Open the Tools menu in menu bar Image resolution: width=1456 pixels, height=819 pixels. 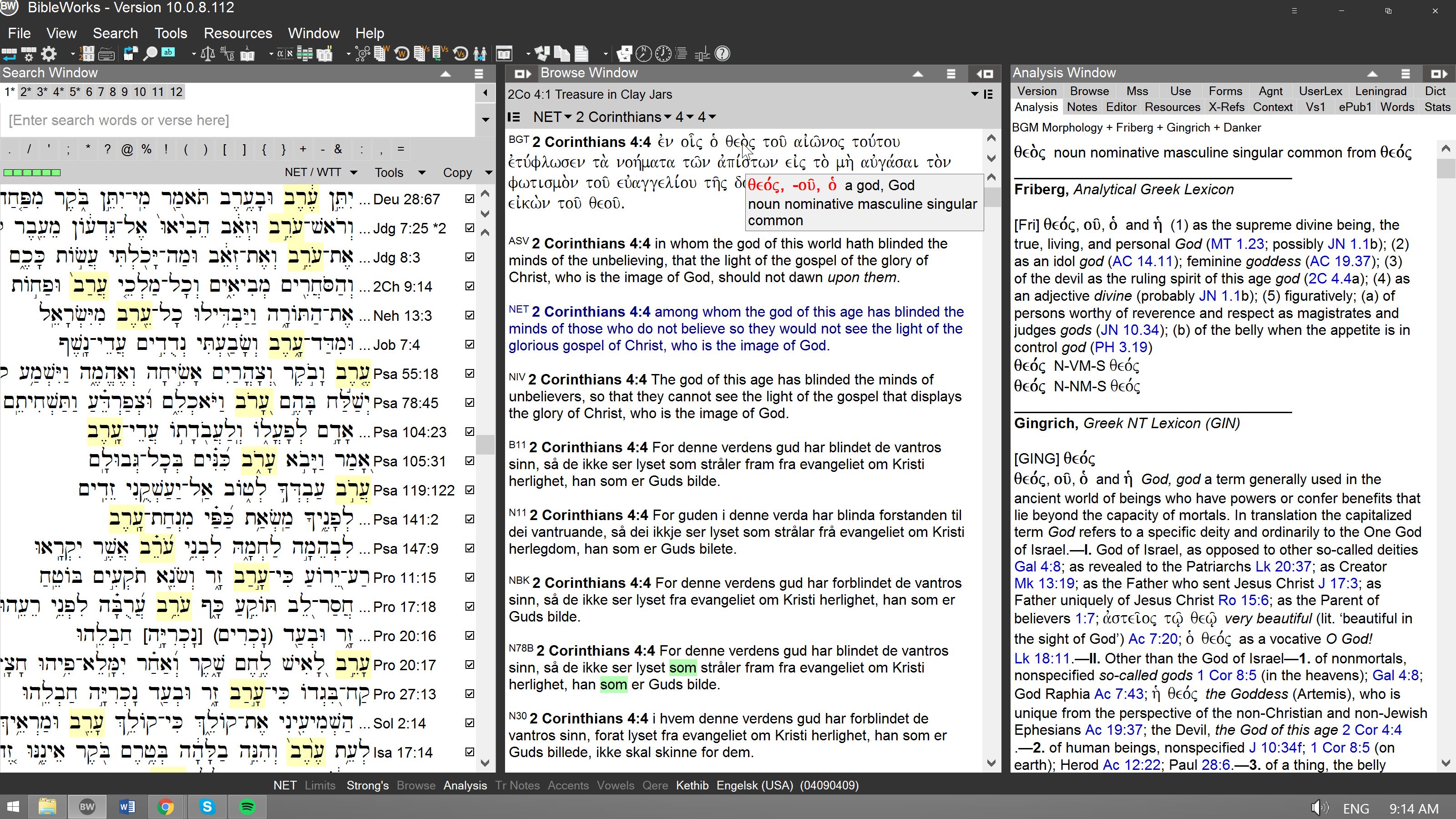coord(171,33)
